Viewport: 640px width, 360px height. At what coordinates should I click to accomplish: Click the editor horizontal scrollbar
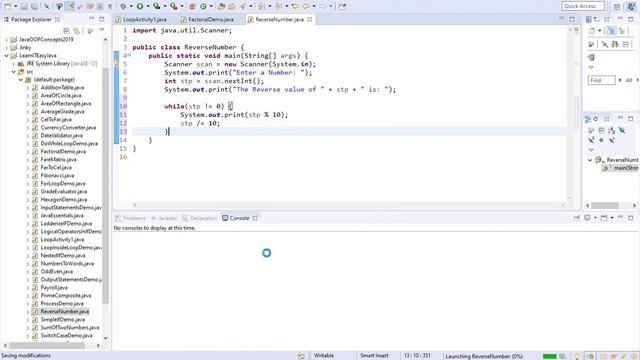click(349, 205)
